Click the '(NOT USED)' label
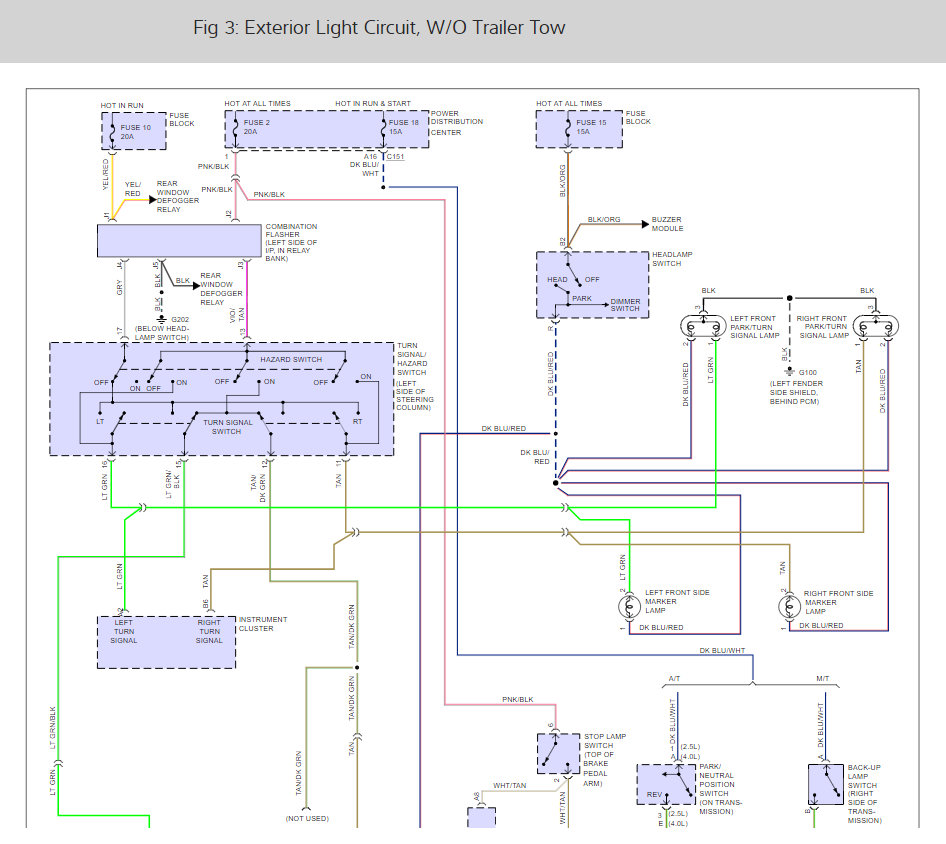The height and width of the screenshot is (844, 946). [307, 818]
